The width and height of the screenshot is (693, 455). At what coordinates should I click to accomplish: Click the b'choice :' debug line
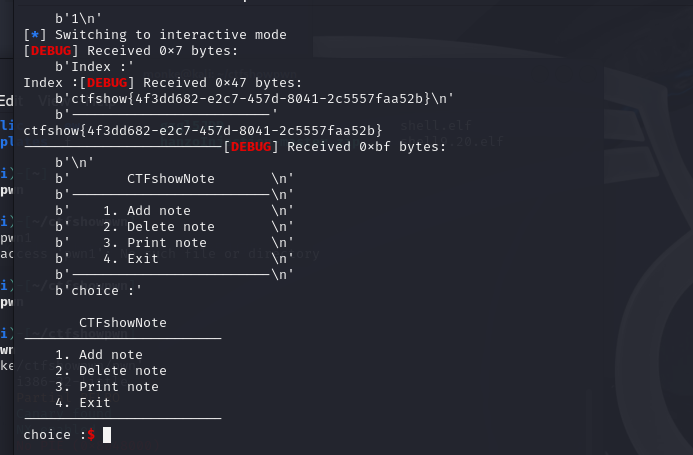tap(99, 291)
